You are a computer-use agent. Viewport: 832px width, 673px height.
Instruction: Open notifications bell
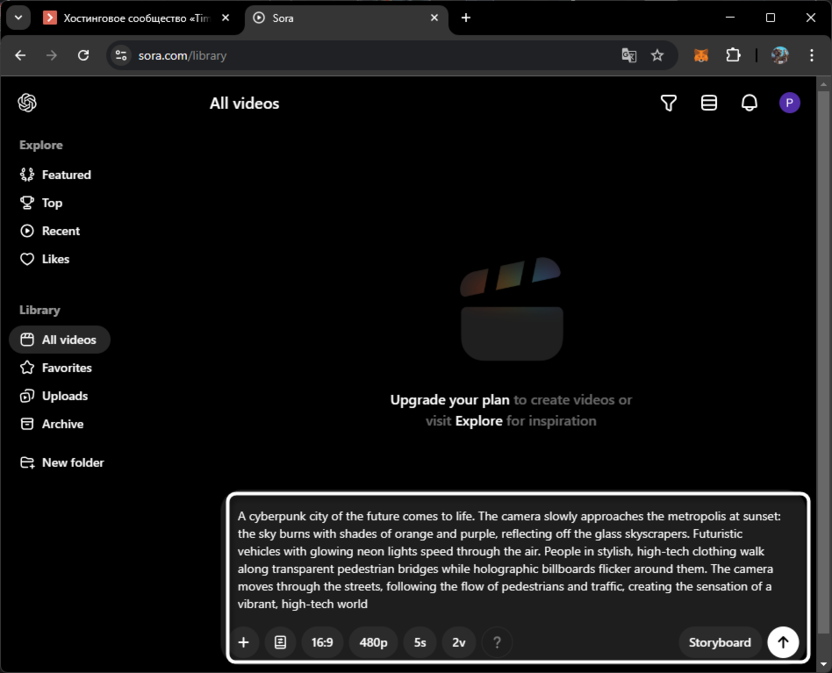749,103
